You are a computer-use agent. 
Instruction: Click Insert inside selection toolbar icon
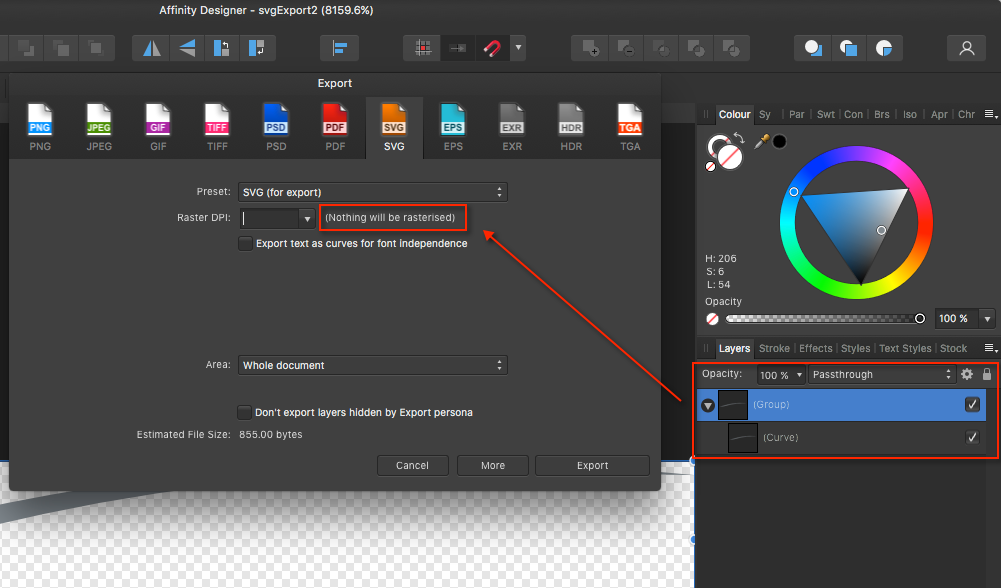coord(884,48)
